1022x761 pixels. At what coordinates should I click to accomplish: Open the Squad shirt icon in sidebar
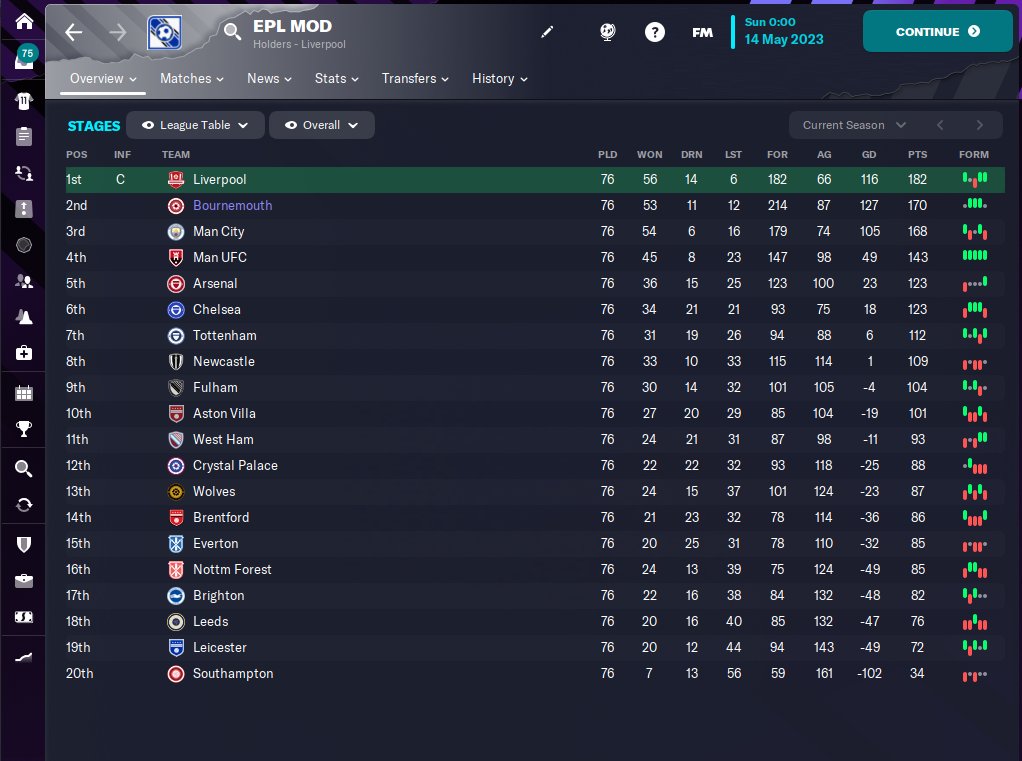pyautogui.click(x=24, y=100)
